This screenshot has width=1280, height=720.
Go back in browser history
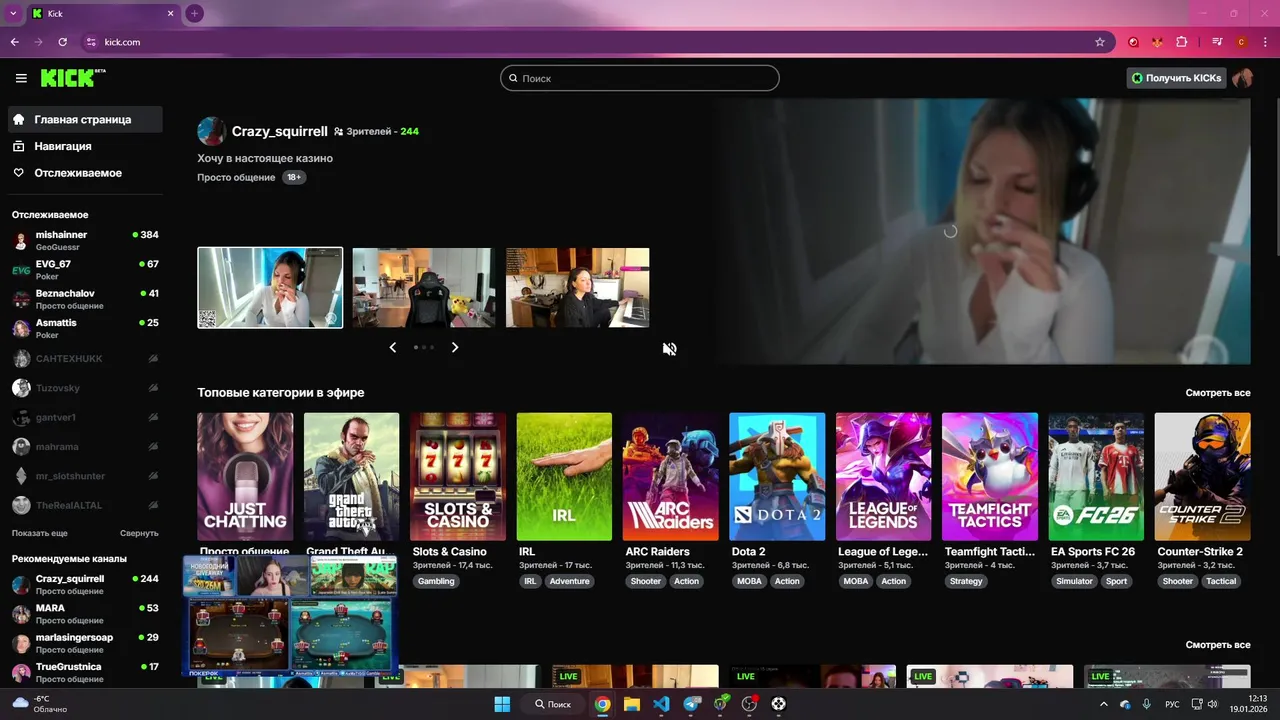coord(14,42)
